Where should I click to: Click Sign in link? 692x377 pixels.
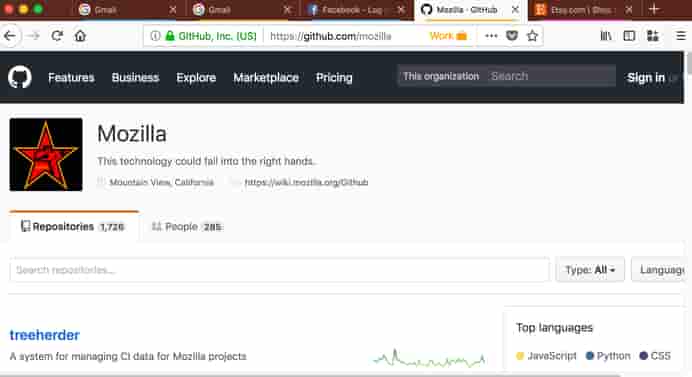[x=646, y=77]
